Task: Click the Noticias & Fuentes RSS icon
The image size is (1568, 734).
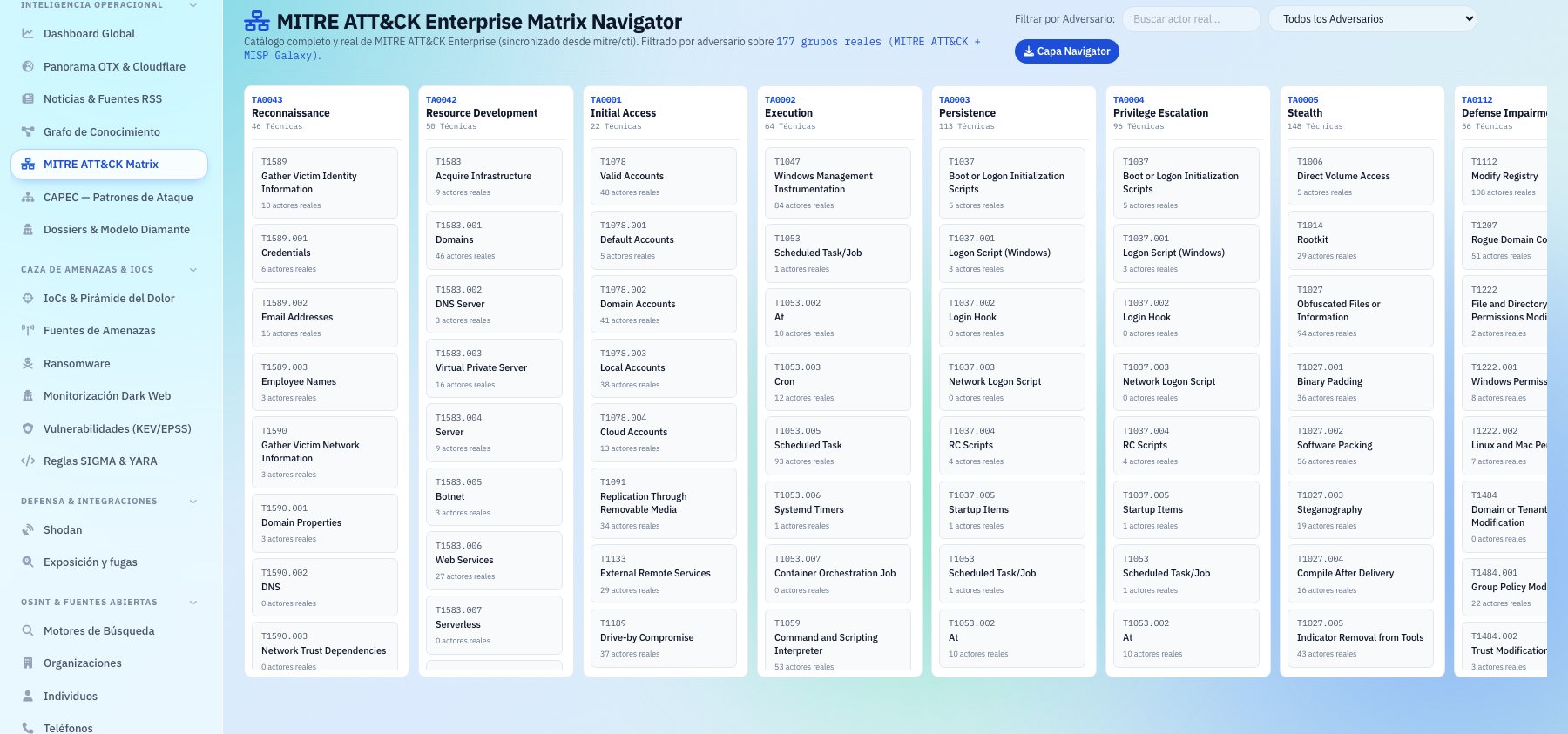Action: [28, 99]
